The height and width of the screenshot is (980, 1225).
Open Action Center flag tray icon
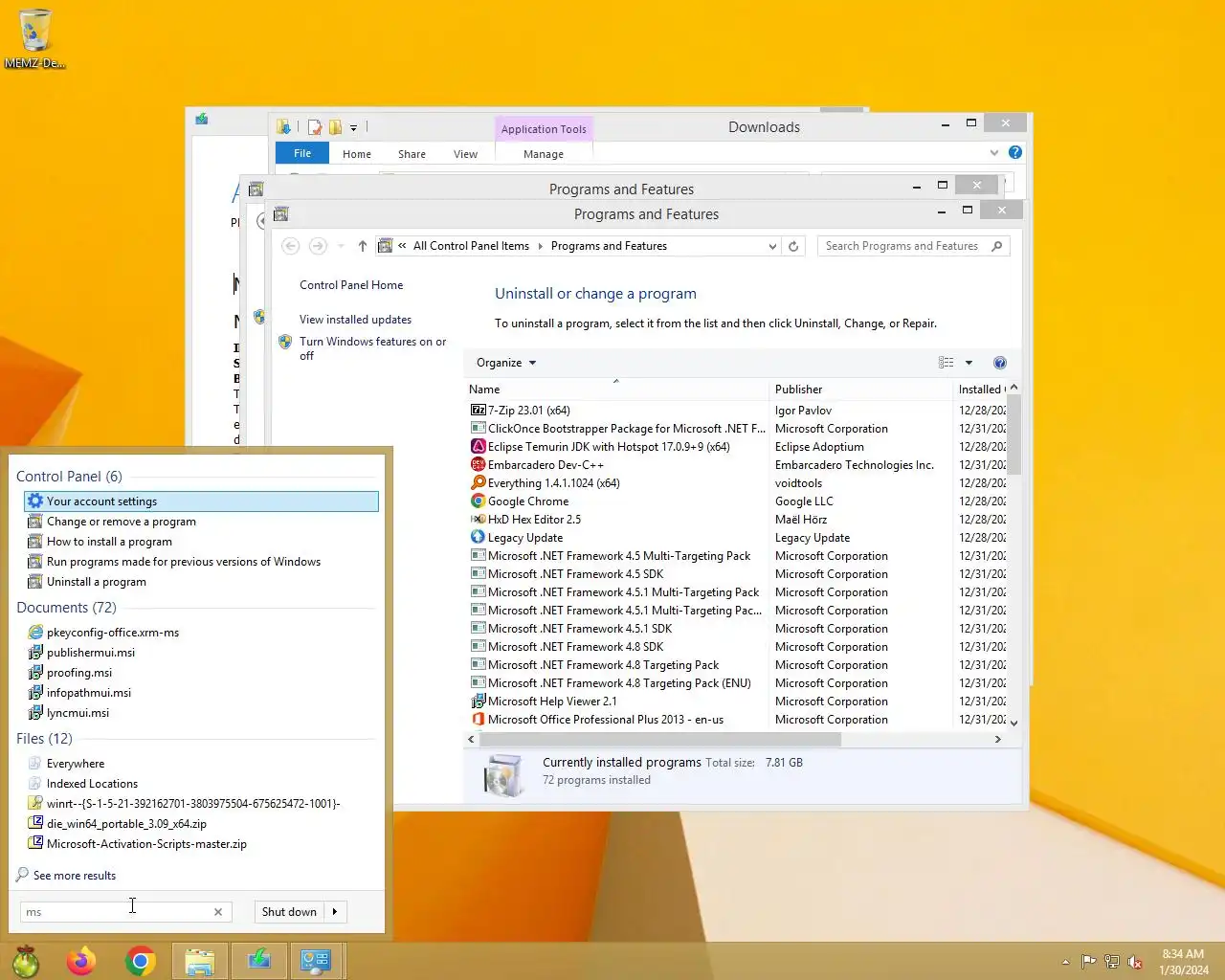tap(1088, 962)
